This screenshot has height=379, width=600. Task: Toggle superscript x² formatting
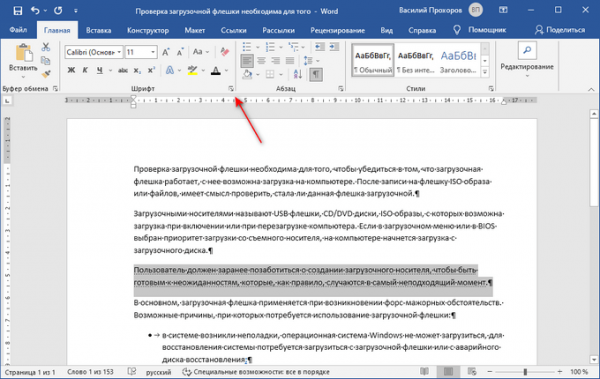tap(152, 70)
